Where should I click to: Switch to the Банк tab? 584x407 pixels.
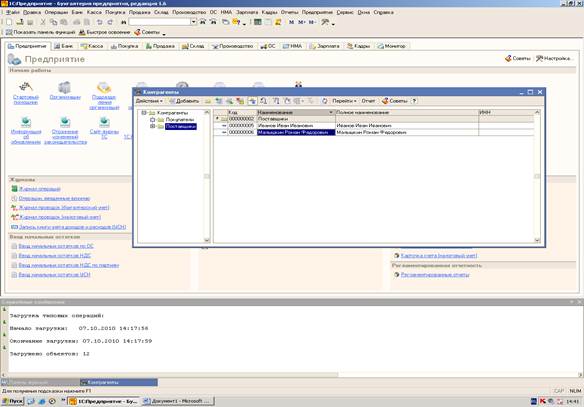click(64, 46)
